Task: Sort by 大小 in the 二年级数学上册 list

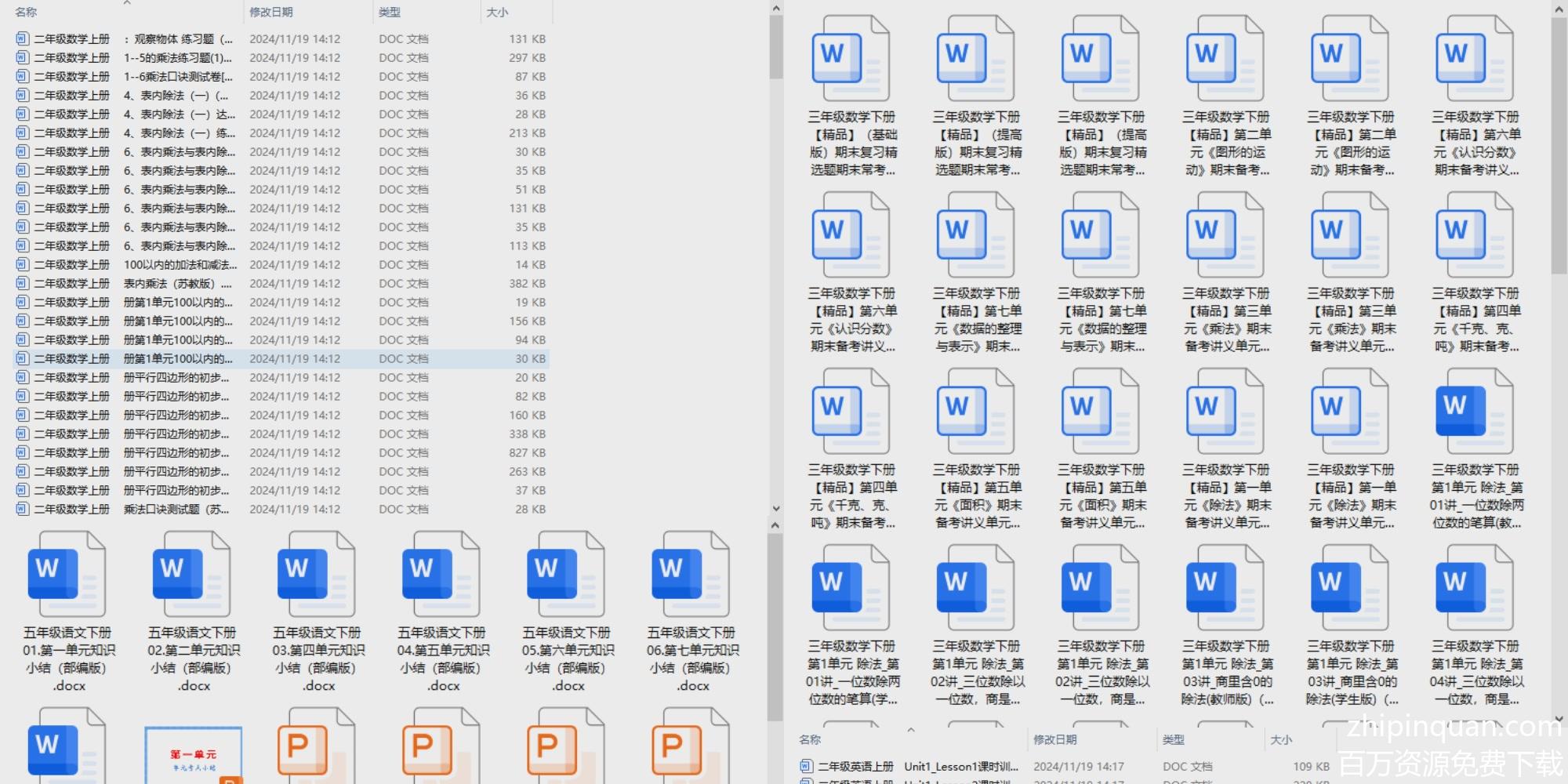Action: pyautogui.click(x=497, y=12)
